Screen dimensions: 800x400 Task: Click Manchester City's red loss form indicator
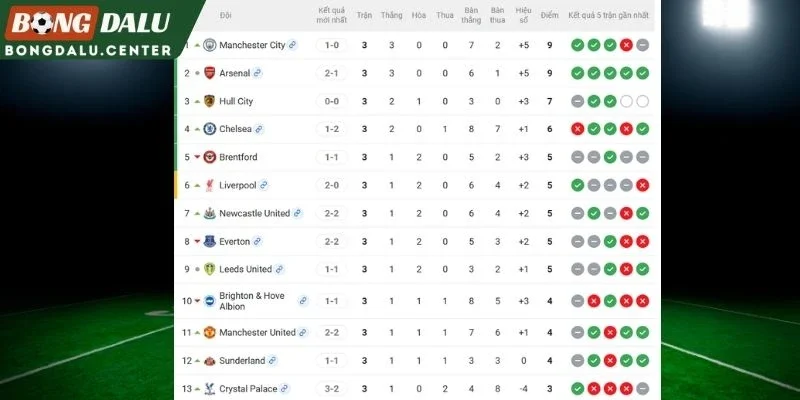pos(627,45)
